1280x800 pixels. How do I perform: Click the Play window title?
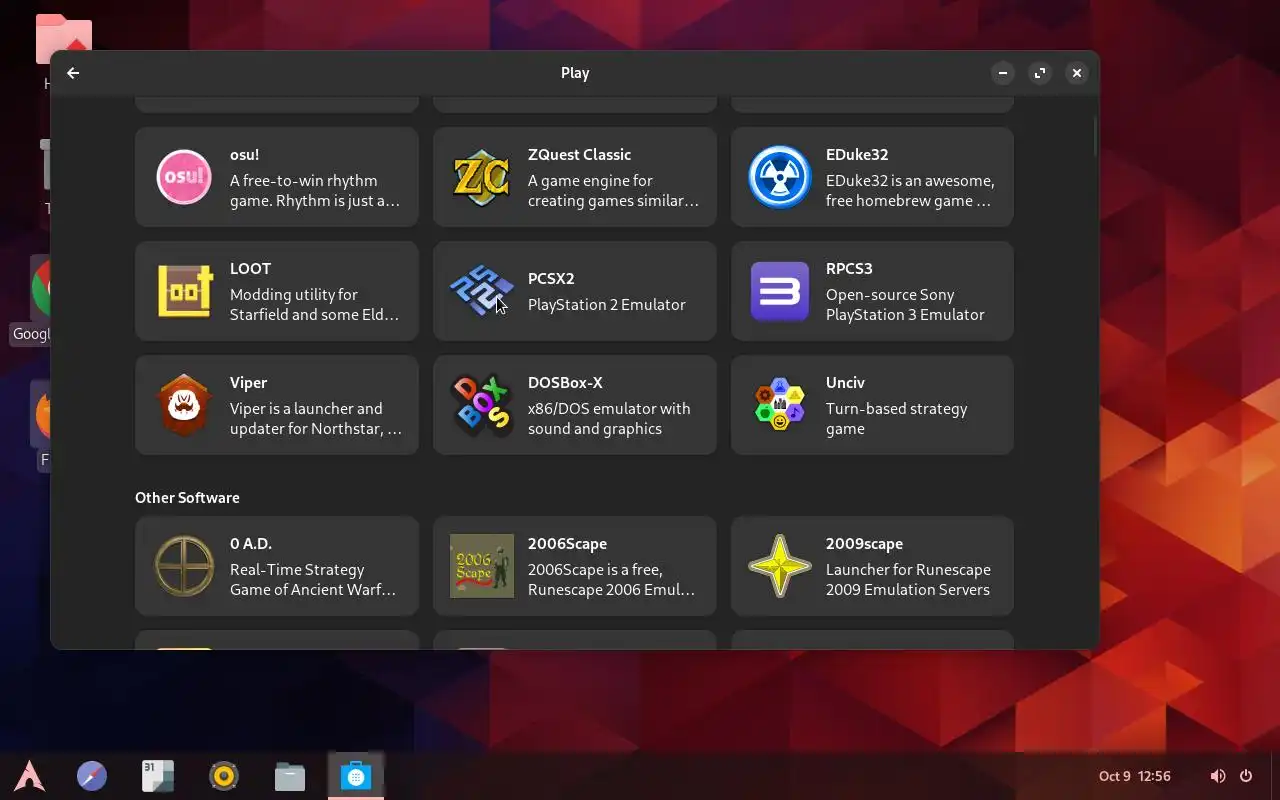(575, 73)
